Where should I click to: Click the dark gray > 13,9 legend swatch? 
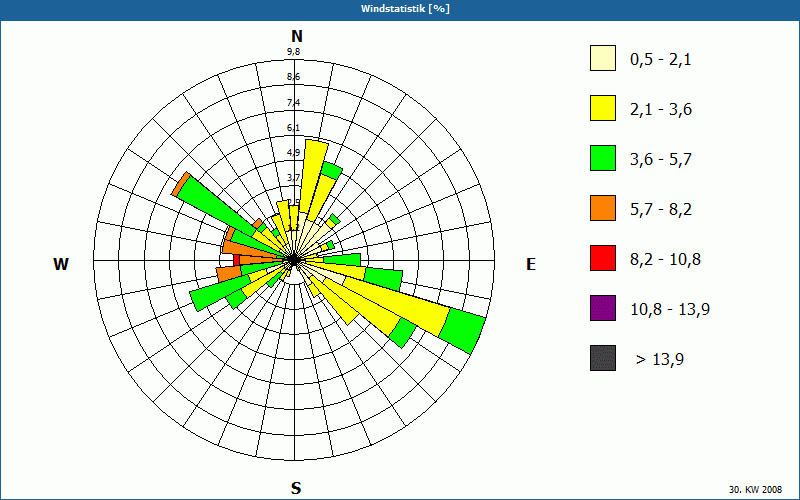pyautogui.click(x=603, y=358)
